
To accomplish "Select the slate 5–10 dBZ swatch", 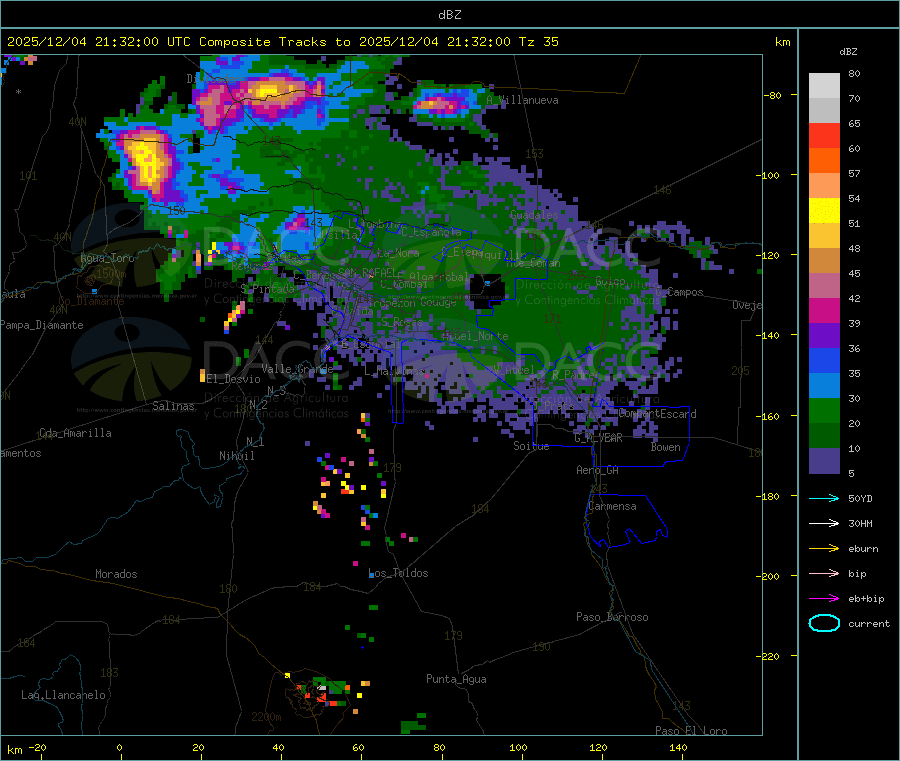I will point(824,461).
